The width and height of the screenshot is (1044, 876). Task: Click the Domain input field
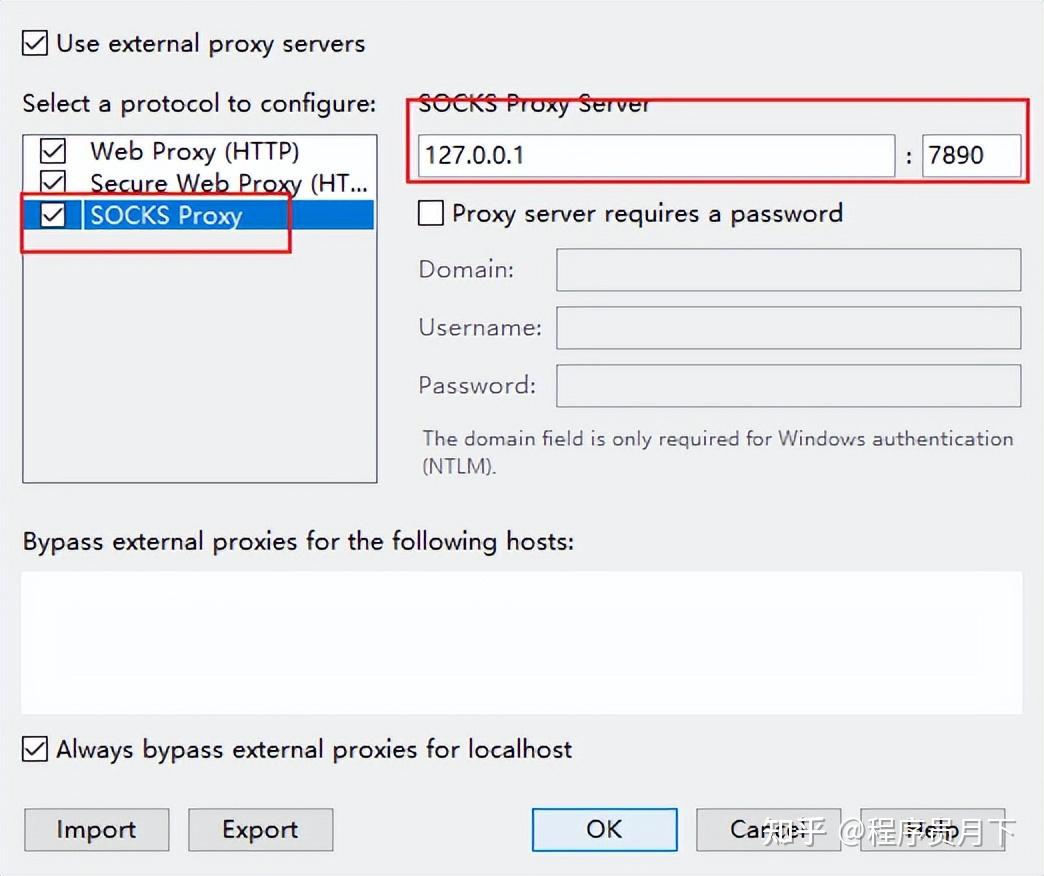click(788, 270)
